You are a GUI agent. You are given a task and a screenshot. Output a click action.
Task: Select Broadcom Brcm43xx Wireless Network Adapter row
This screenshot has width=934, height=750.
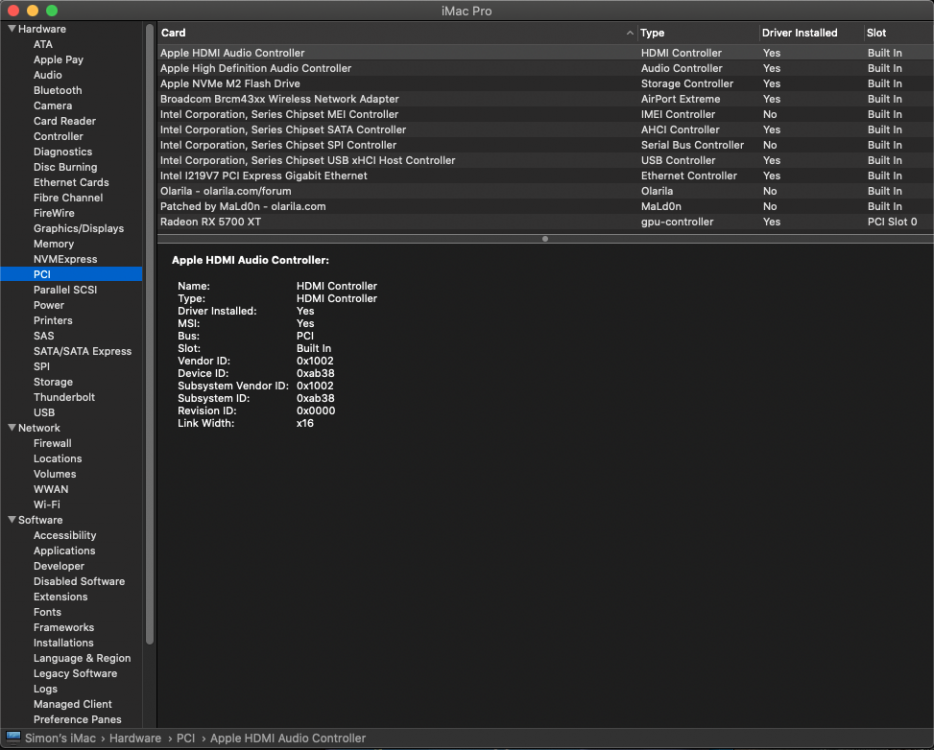tap(545, 99)
